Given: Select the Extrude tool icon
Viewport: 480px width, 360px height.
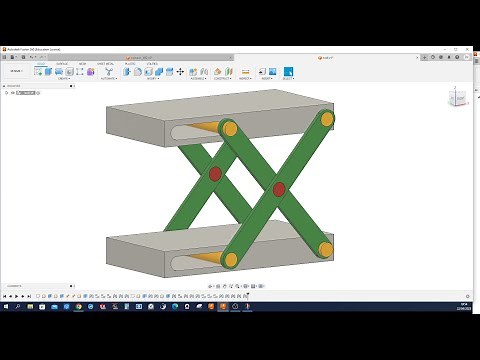Looking at the screenshot, I should click(x=49, y=71).
